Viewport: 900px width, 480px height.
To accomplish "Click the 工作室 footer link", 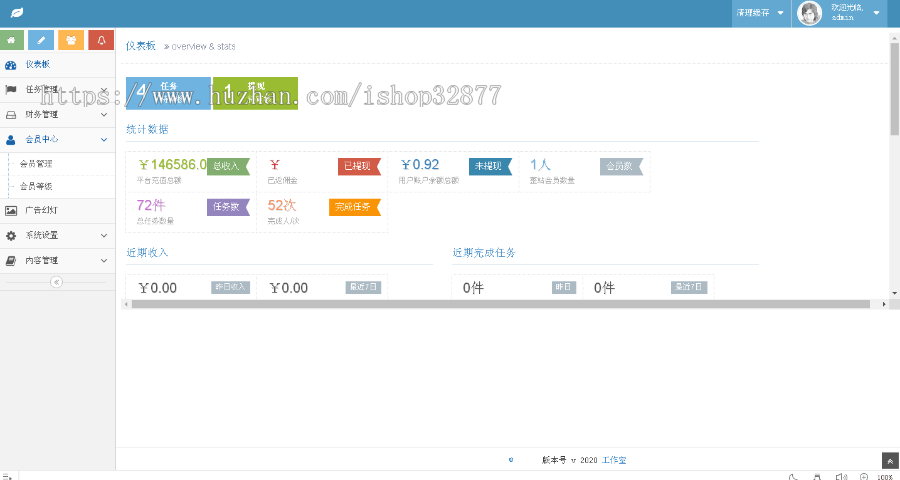I will (x=614, y=460).
